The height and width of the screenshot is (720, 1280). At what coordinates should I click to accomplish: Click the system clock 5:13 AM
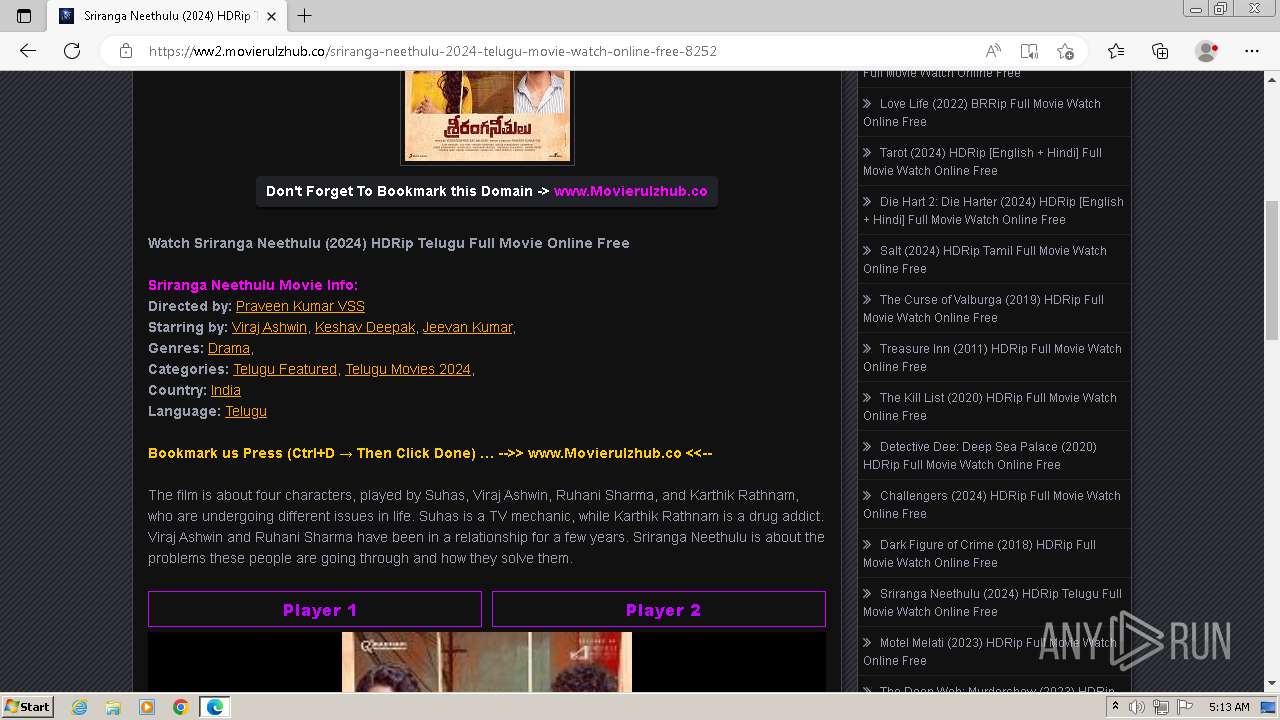point(1229,707)
